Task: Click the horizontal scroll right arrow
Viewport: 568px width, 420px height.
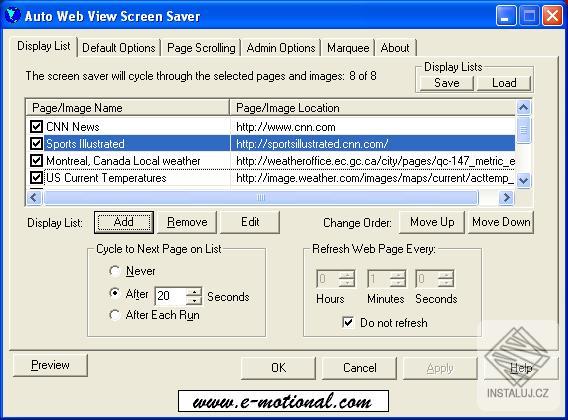Action: pos(506,197)
